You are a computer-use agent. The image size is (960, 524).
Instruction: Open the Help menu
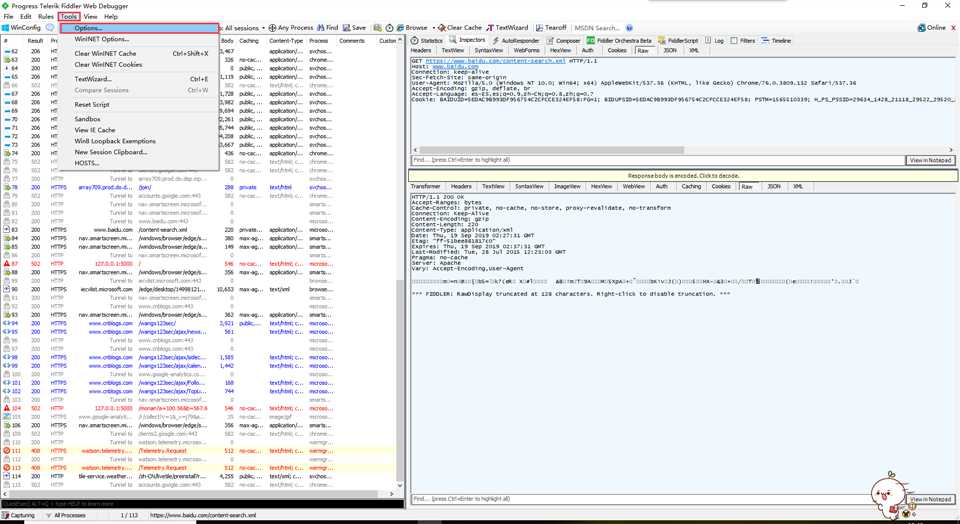click(x=111, y=17)
